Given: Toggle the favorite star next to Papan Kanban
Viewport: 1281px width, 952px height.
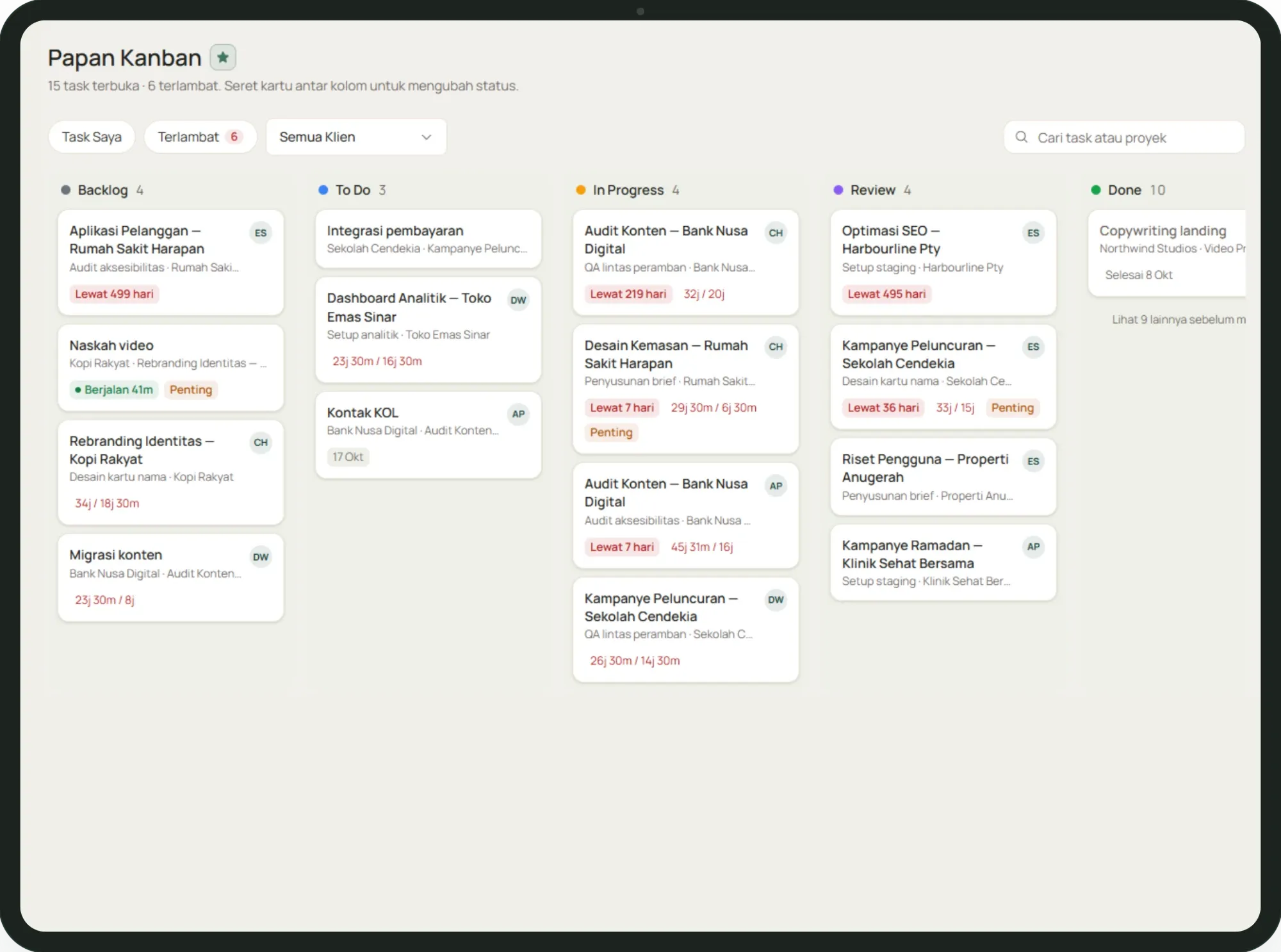Looking at the screenshot, I should (223, 58).
